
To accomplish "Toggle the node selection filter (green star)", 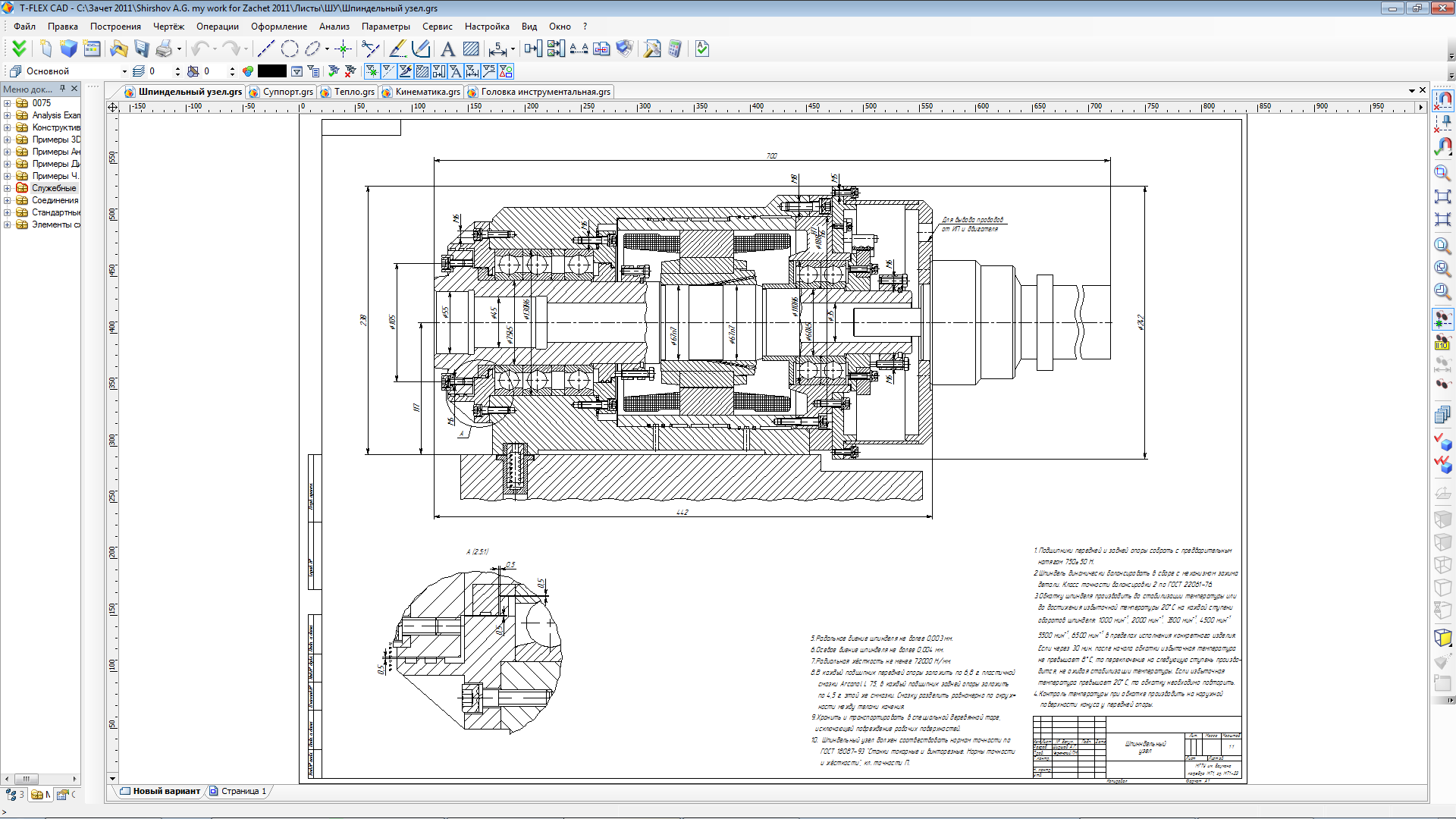I will pos(372,71).
